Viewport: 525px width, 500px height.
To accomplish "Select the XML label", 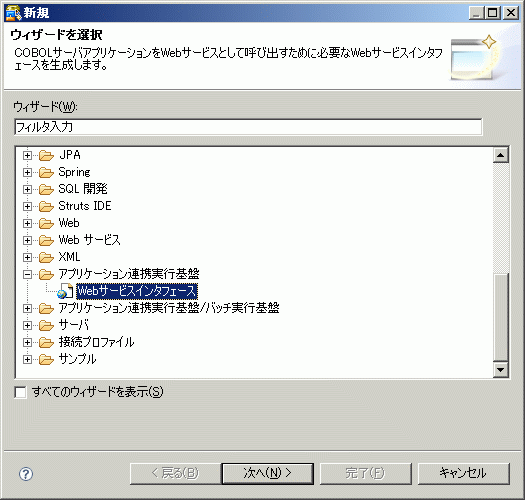I will click(x=69, y=257).
